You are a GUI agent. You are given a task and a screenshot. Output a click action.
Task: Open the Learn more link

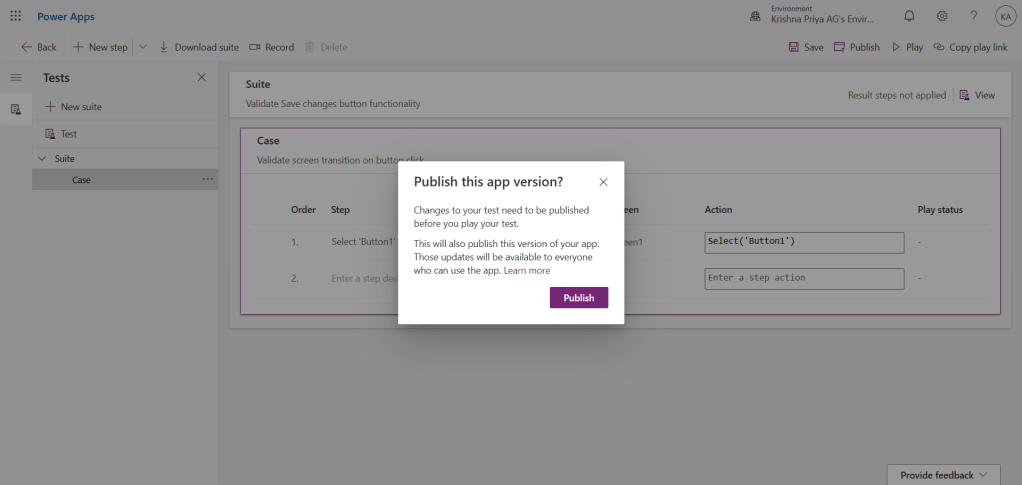tap(527, 271)
